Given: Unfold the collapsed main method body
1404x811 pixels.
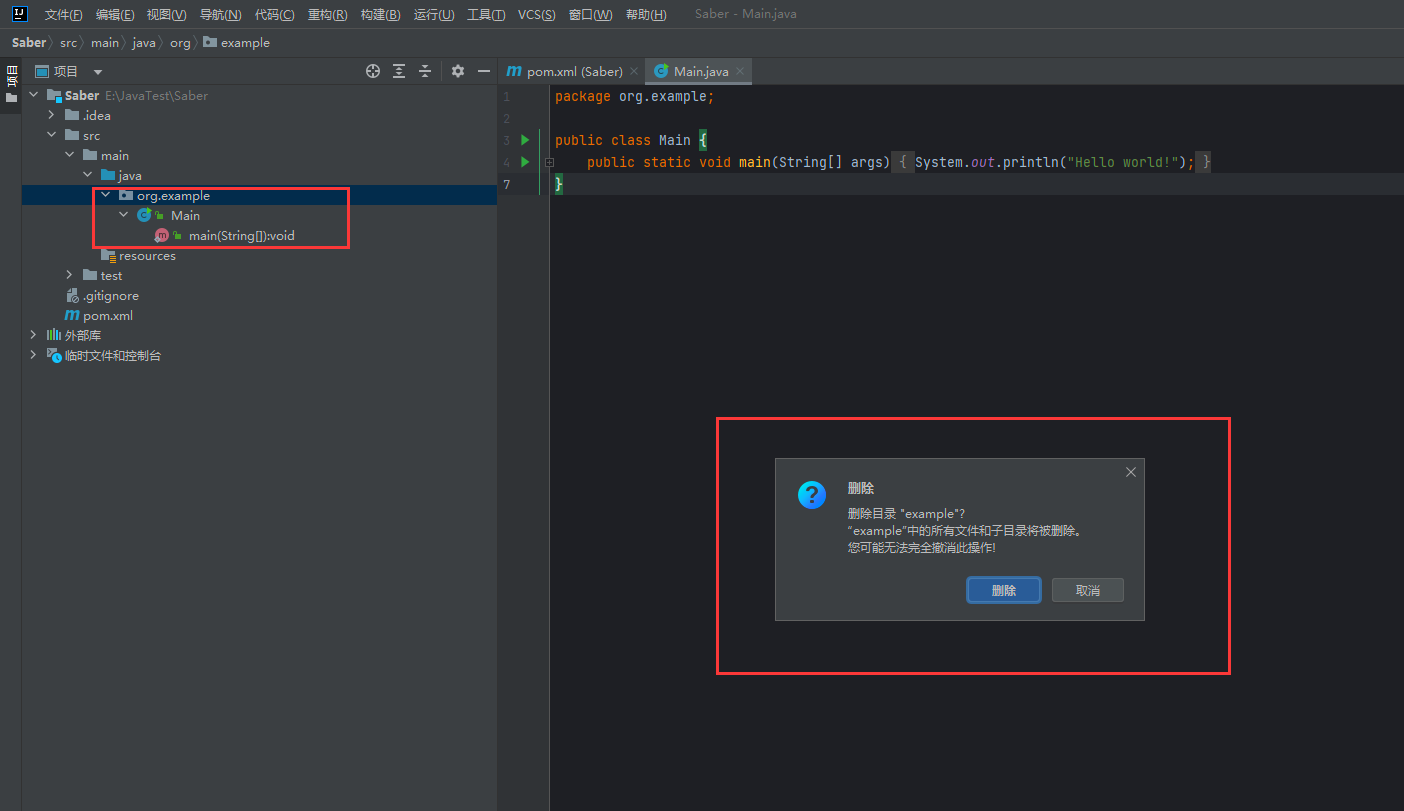Looking at the screenshot, I should (x=549, y=162).
